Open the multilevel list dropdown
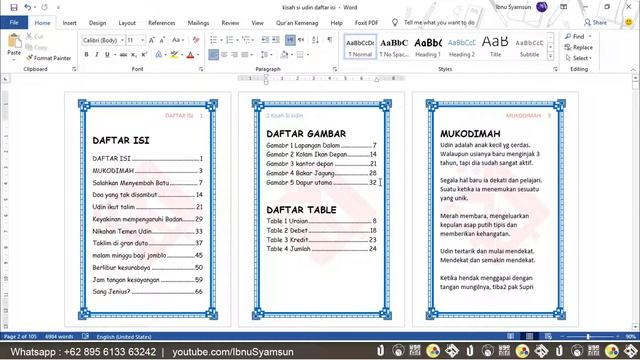Screen dimensions: 640x360 point(253,40)
